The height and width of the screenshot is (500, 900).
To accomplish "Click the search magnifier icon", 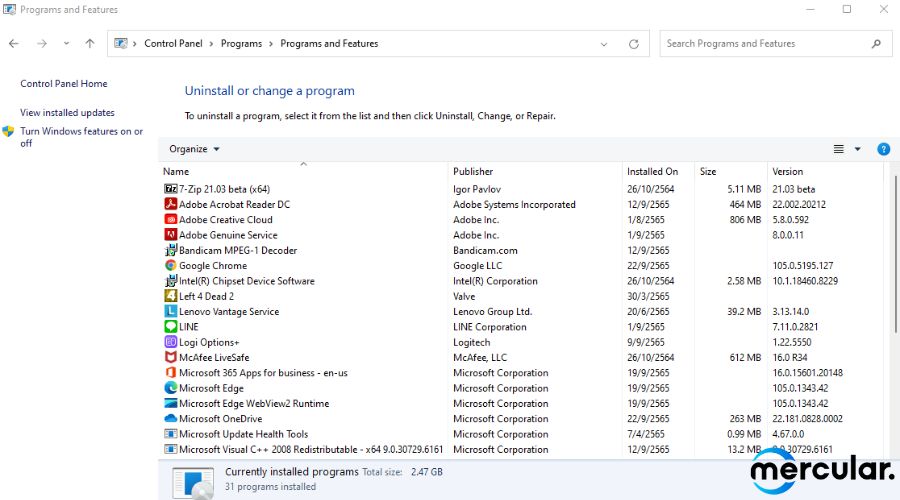I will [876, 44].
